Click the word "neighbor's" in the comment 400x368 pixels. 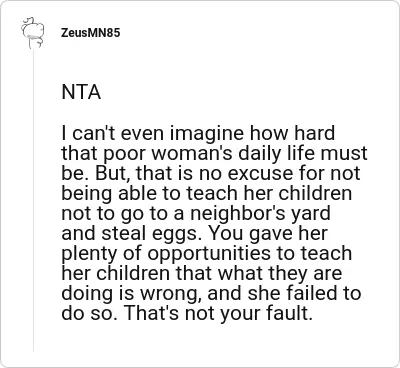239,214
